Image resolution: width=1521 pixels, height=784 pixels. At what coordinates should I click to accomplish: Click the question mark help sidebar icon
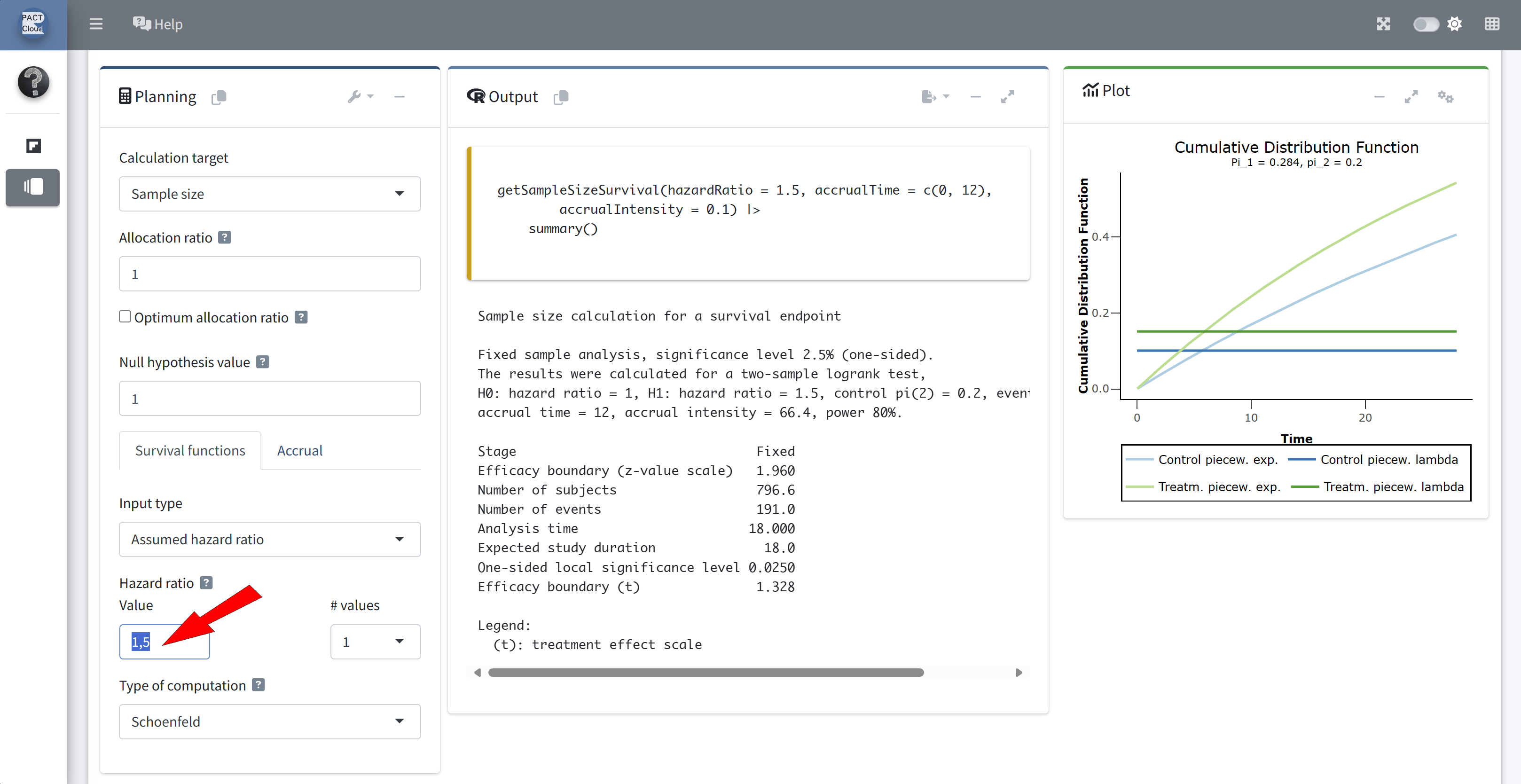[x=33, y=82]
